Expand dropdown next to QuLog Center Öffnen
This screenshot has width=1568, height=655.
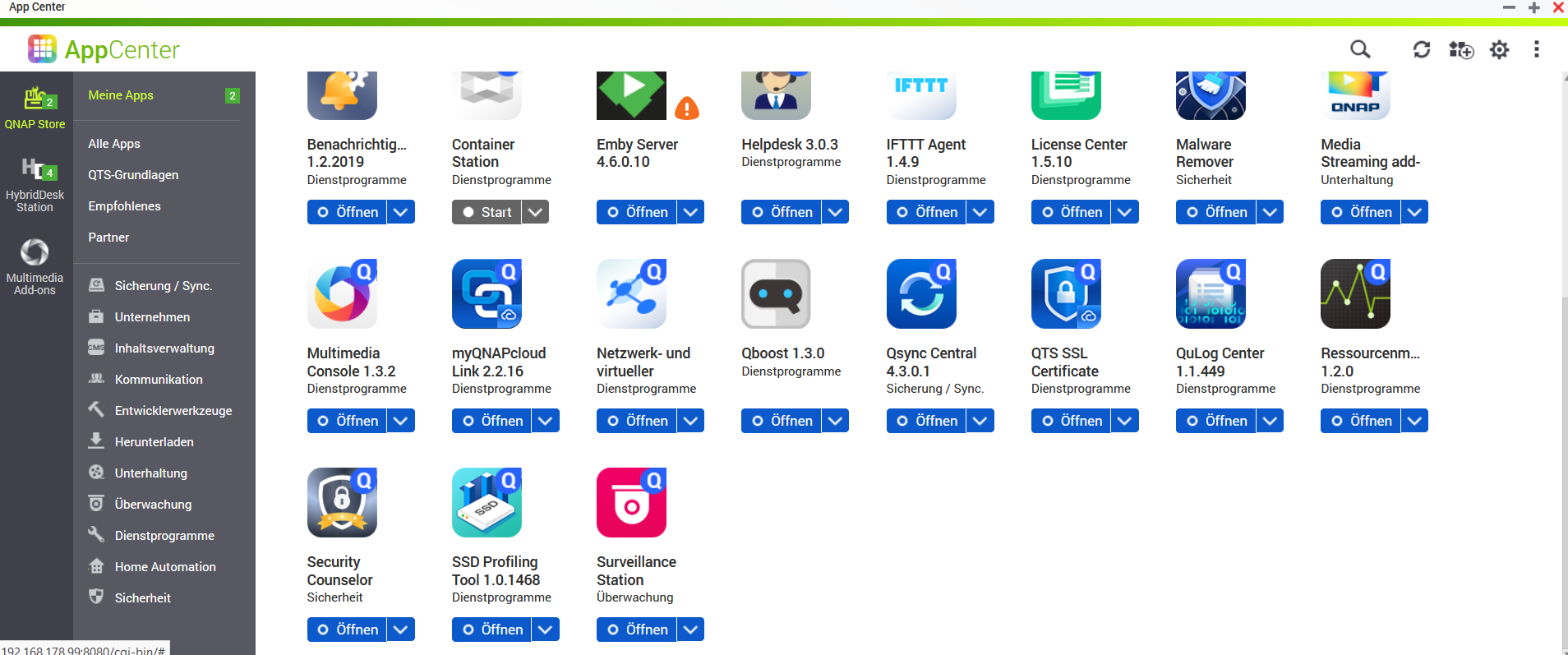1270,421
